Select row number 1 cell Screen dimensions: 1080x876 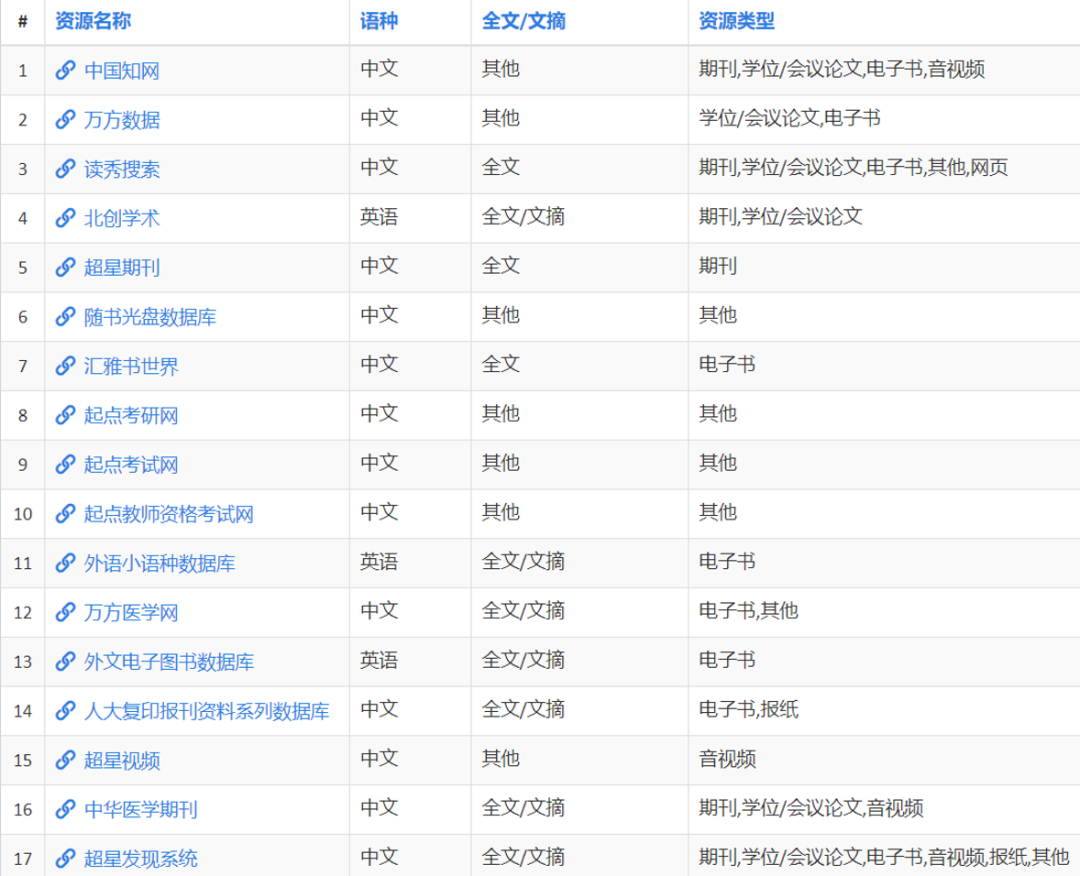(x=23, y=71)
